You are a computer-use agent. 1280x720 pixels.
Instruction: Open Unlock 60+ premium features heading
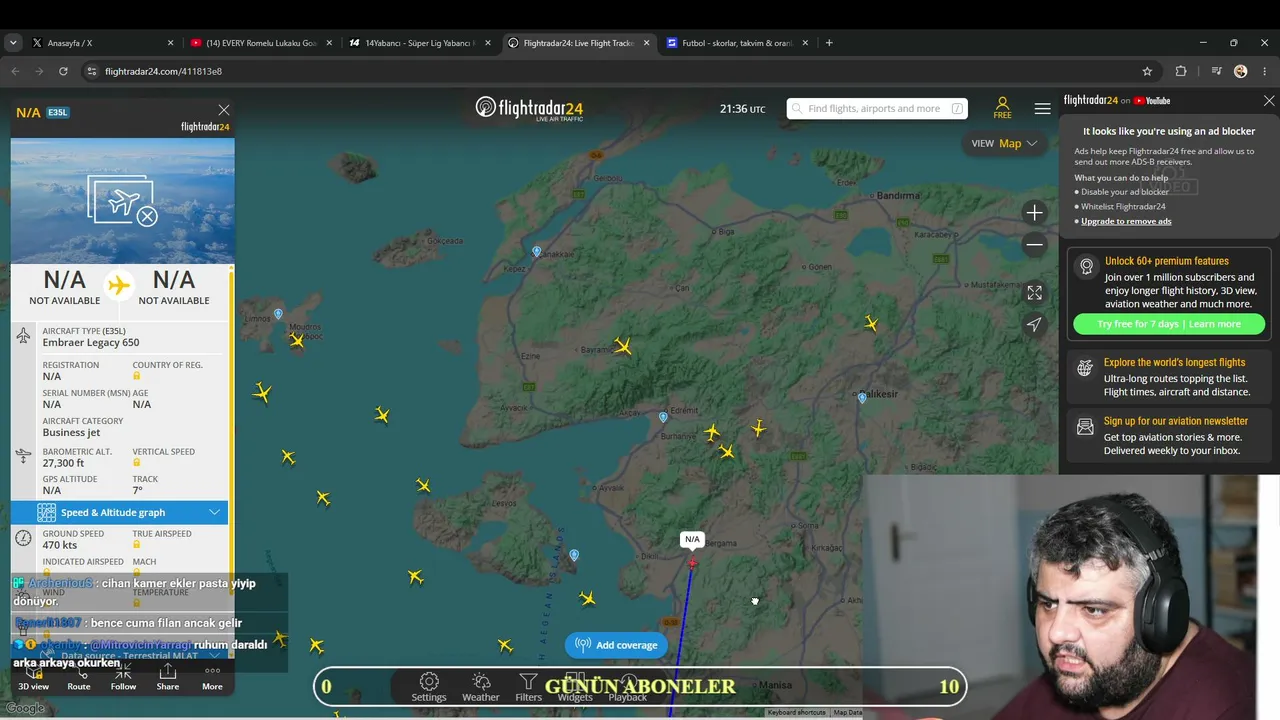(x=1166, y=261)
